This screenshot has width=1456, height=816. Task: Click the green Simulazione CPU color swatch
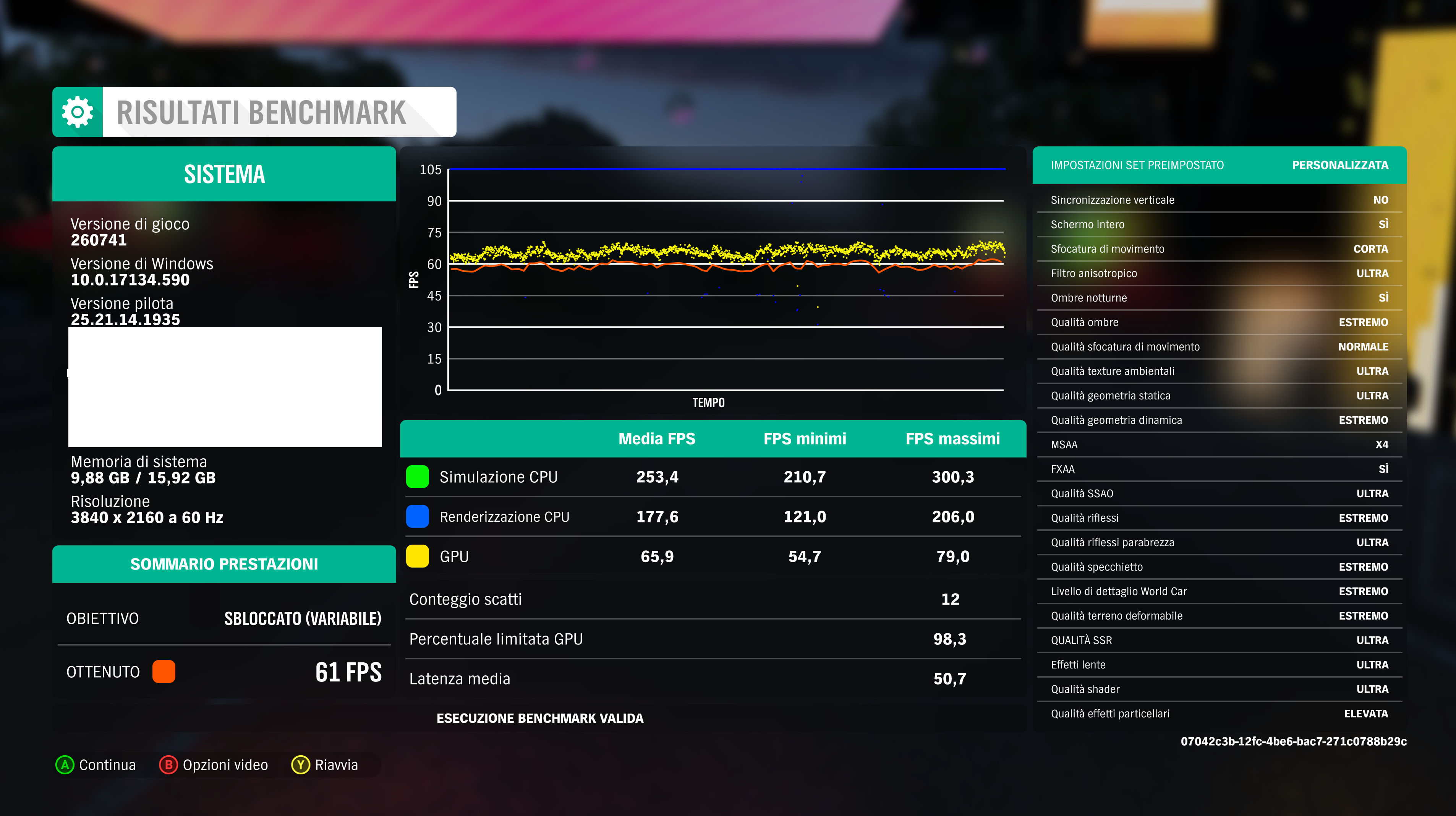pos(418,477)
